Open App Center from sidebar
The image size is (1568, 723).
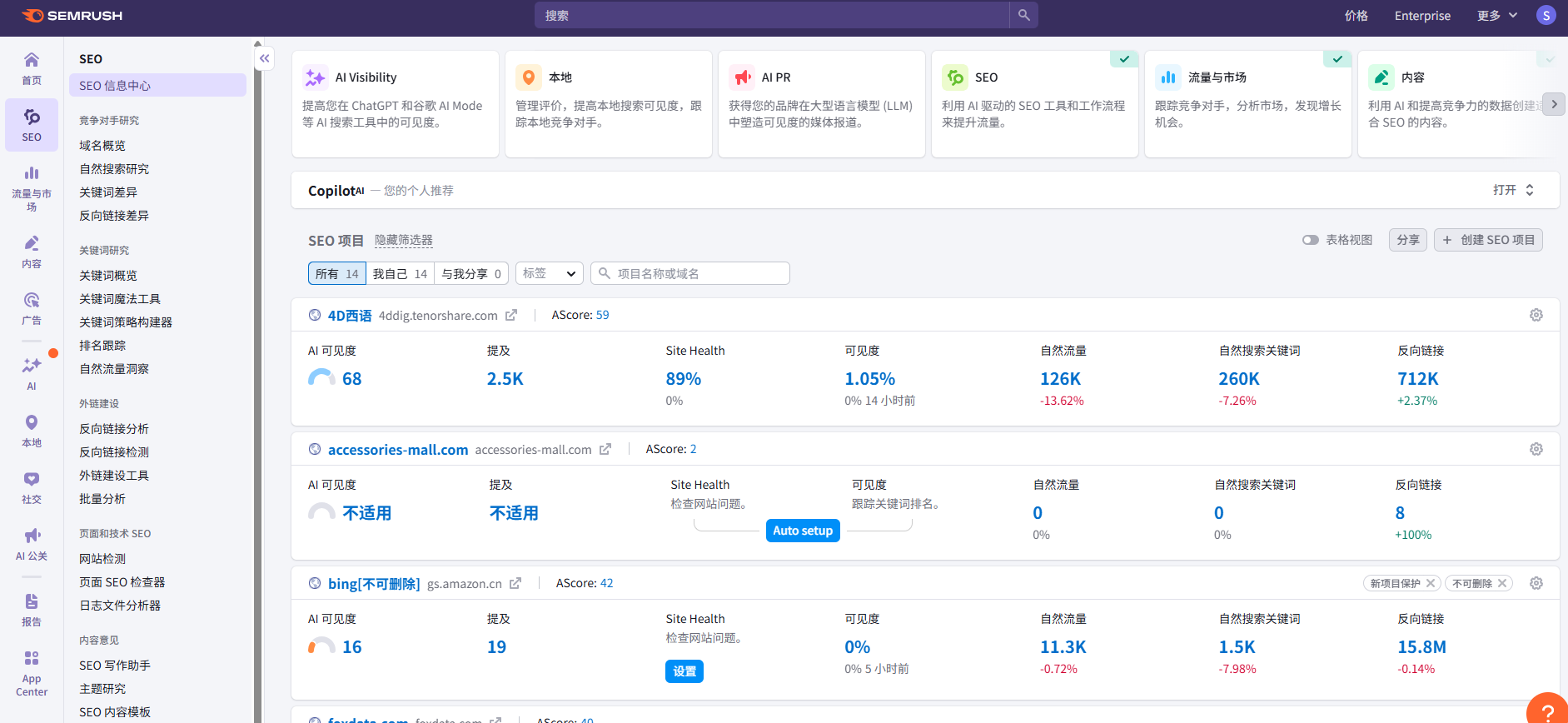(32, 673)
